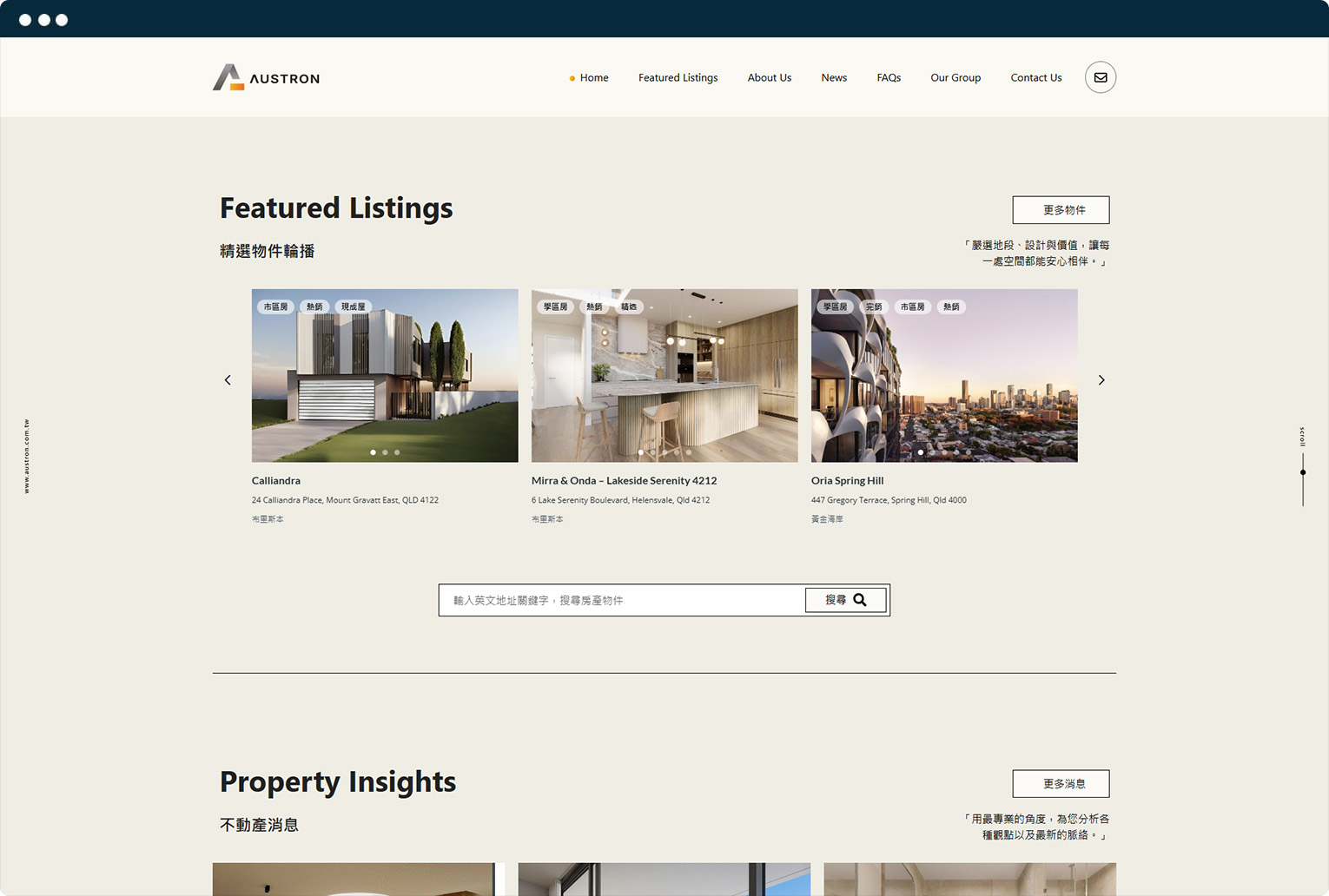Select first image dot on Calliandra card

tap(374, 452)
